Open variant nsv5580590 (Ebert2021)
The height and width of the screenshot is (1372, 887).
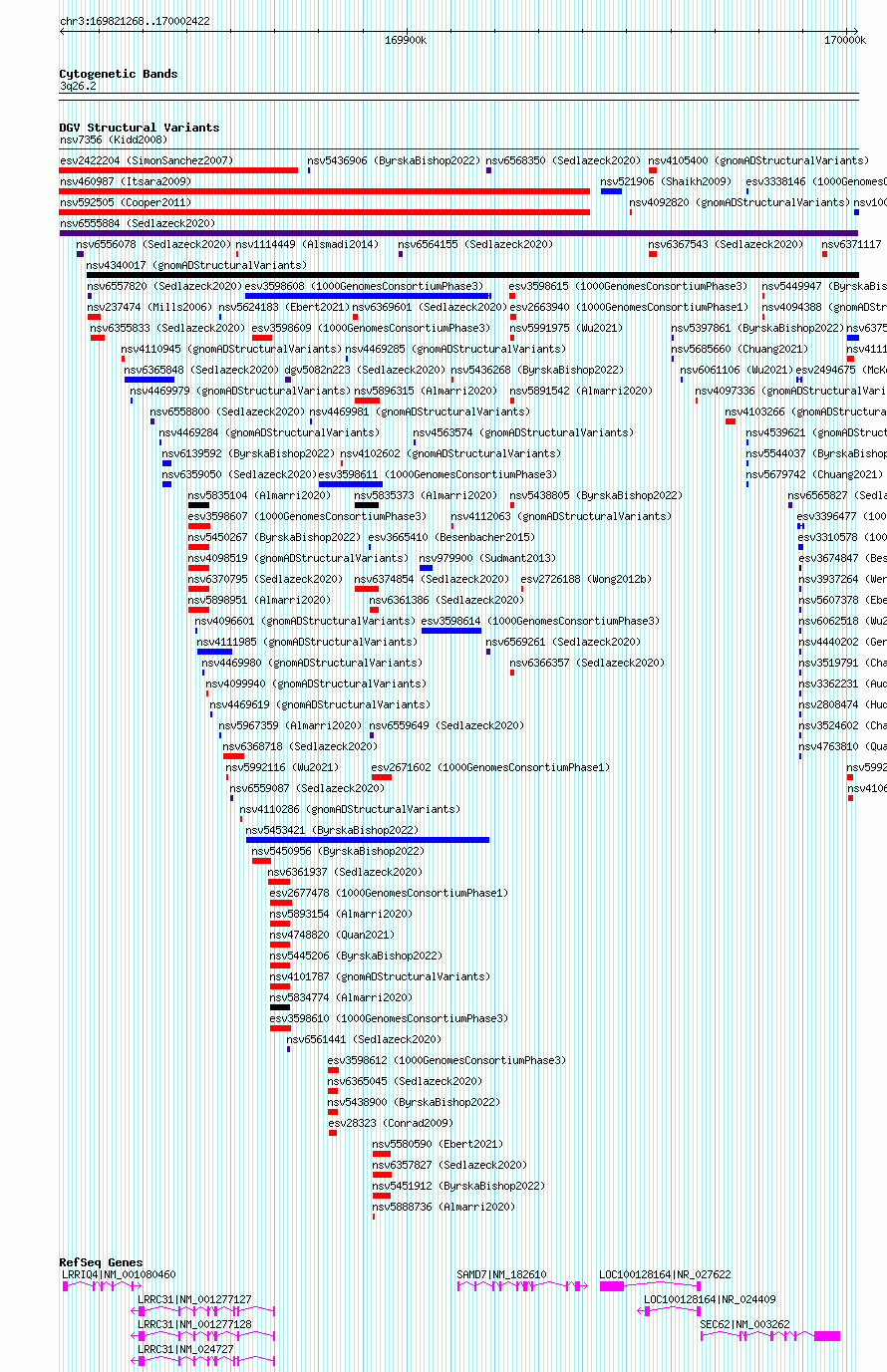(438, 1144)
